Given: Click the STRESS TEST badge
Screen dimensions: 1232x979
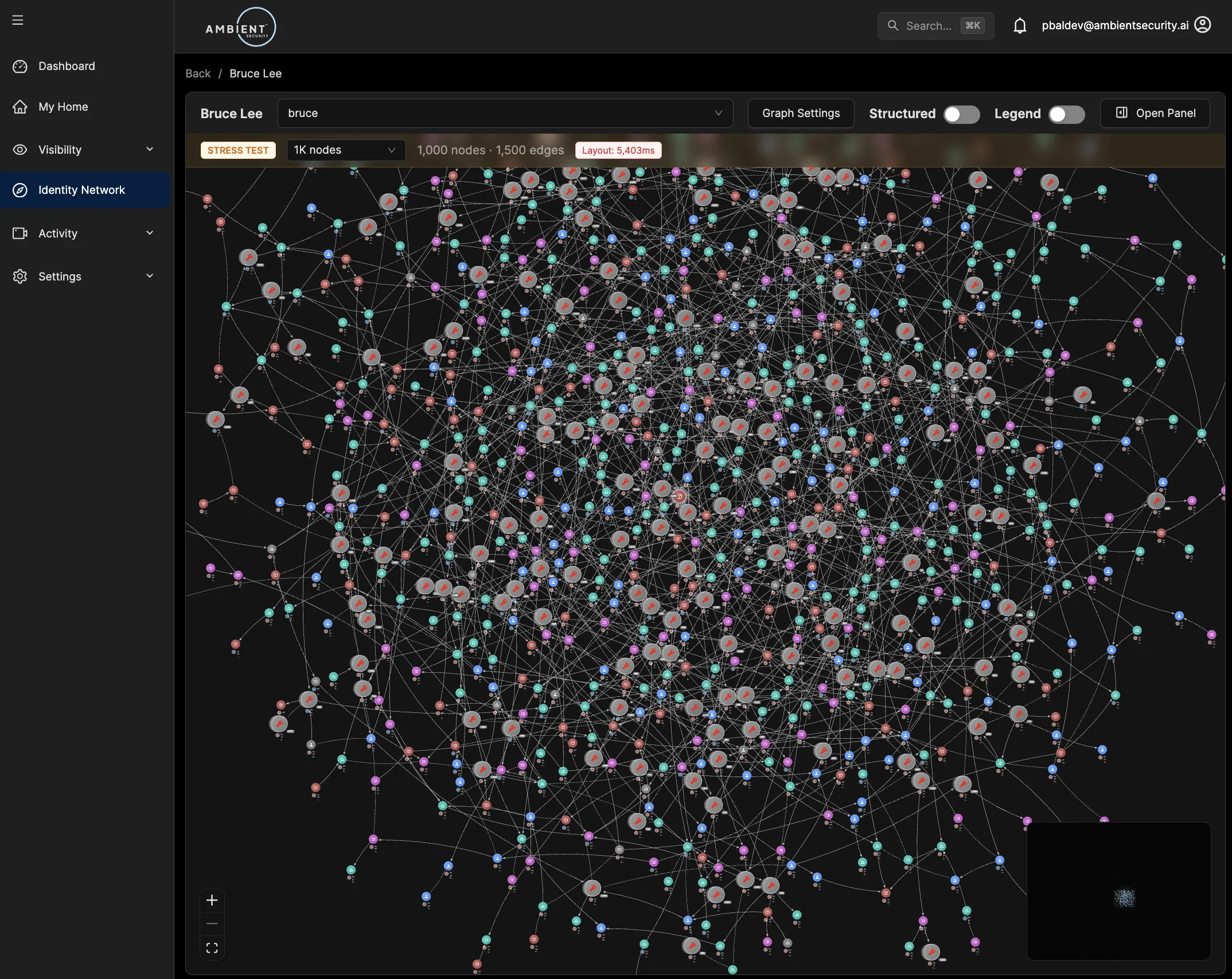Looking at the screenshot, I should pos(238,150).
